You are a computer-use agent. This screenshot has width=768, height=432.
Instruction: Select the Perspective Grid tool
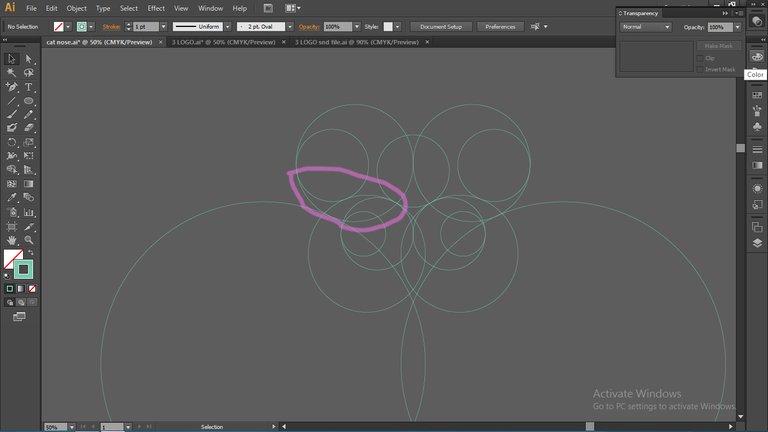[x=28, y=170]
